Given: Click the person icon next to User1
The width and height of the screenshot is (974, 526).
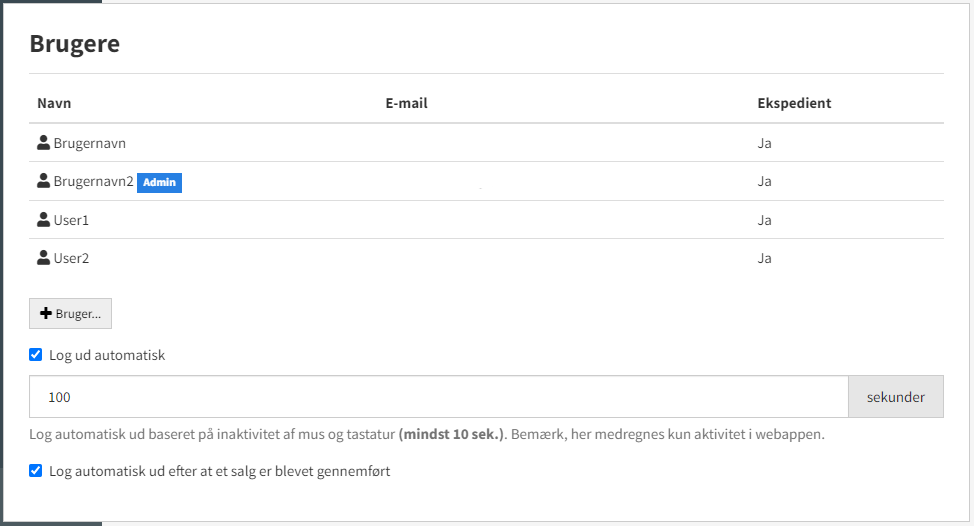Looking at the screenshot, I should click(x=43, y=219).
